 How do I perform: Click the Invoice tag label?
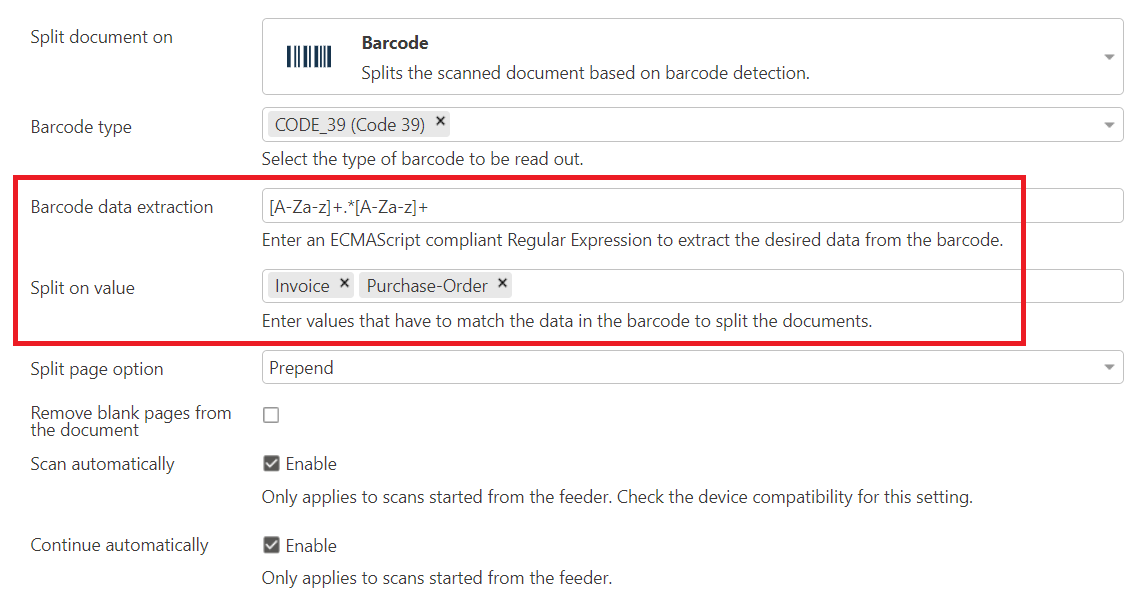coord(302,286)
